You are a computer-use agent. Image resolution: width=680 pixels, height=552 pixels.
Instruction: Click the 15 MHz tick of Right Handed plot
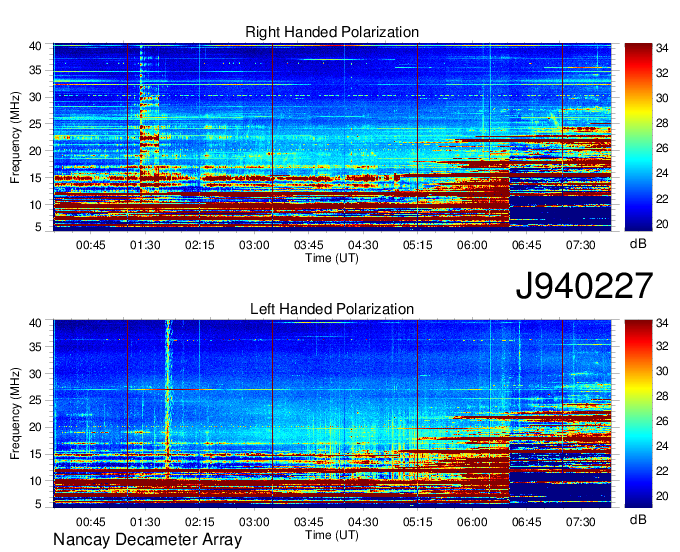point(35,178)
